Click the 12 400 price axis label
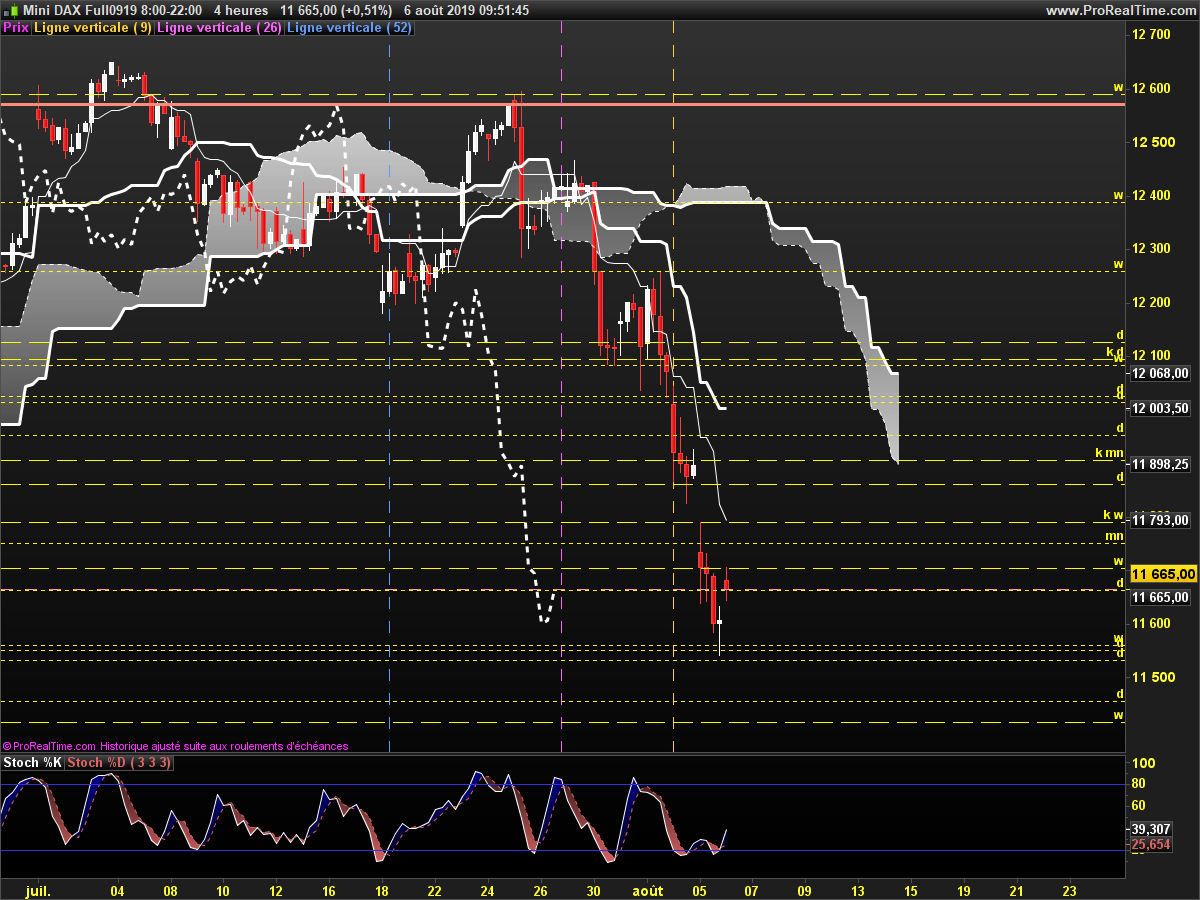Screen dimensions: 1200x900 1150,195
